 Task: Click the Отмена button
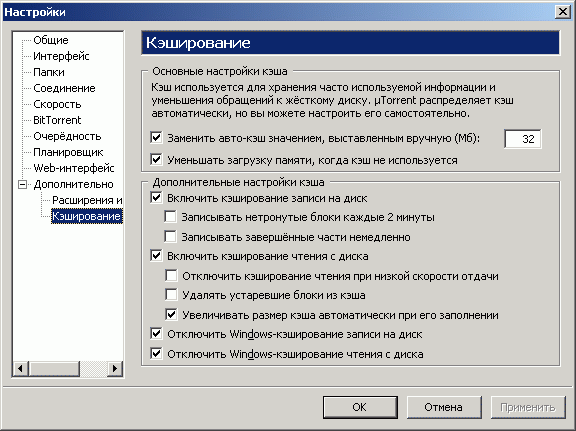click(444, 407)
